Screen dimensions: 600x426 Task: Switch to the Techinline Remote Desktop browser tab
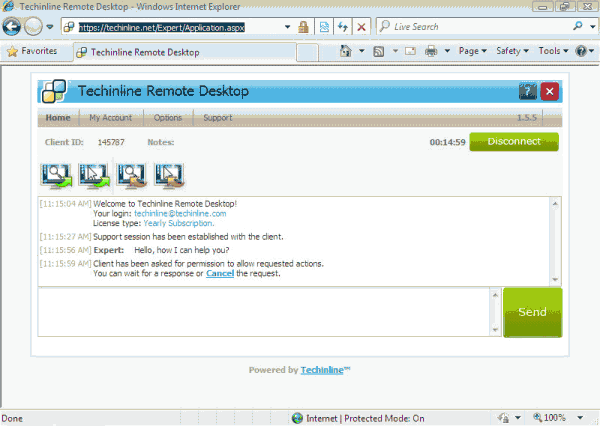[x=185, y=52]
